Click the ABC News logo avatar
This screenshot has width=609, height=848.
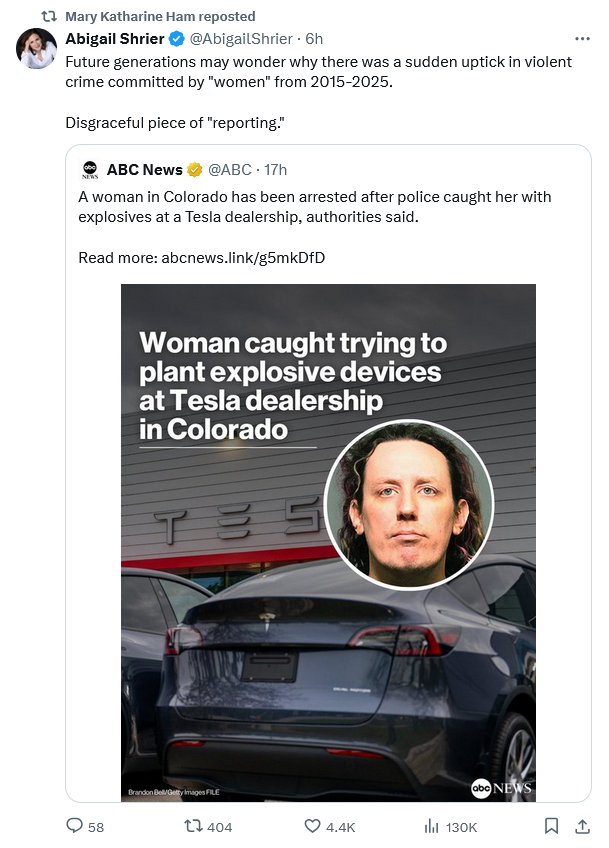click(x=90, y=170)
